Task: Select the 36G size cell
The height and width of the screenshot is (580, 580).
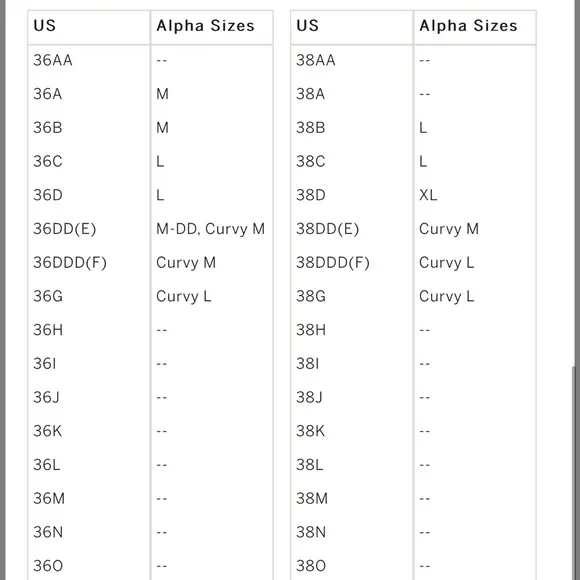Action: click(48, 296)
